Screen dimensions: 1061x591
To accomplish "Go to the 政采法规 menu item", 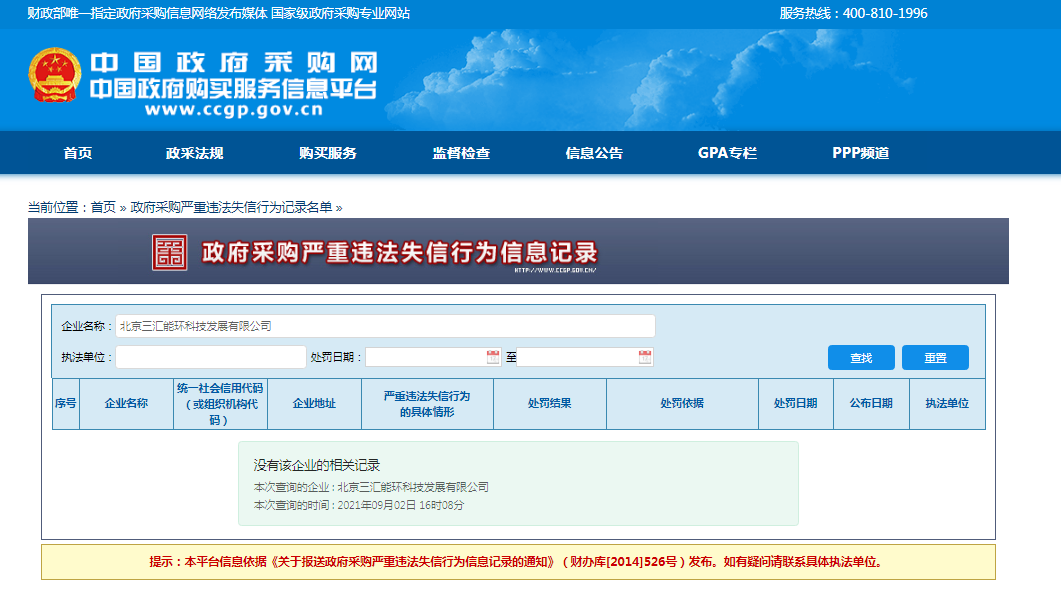I will (195, 153).
